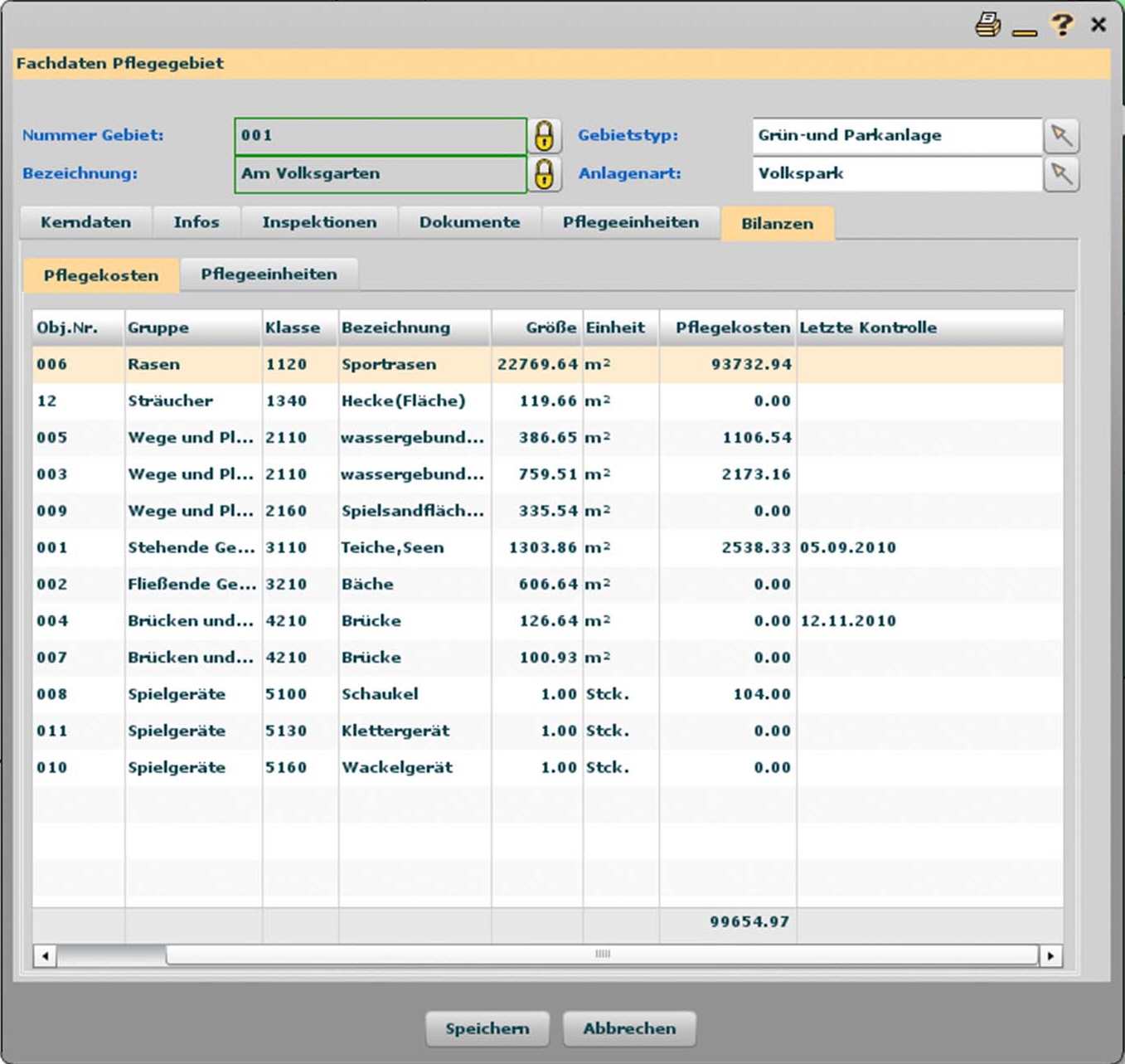This screenshot has height=1064, width=1125.
Task: Sort by the Pflegekosten column header
Action: pyautogui.click(x=731, y=328)
